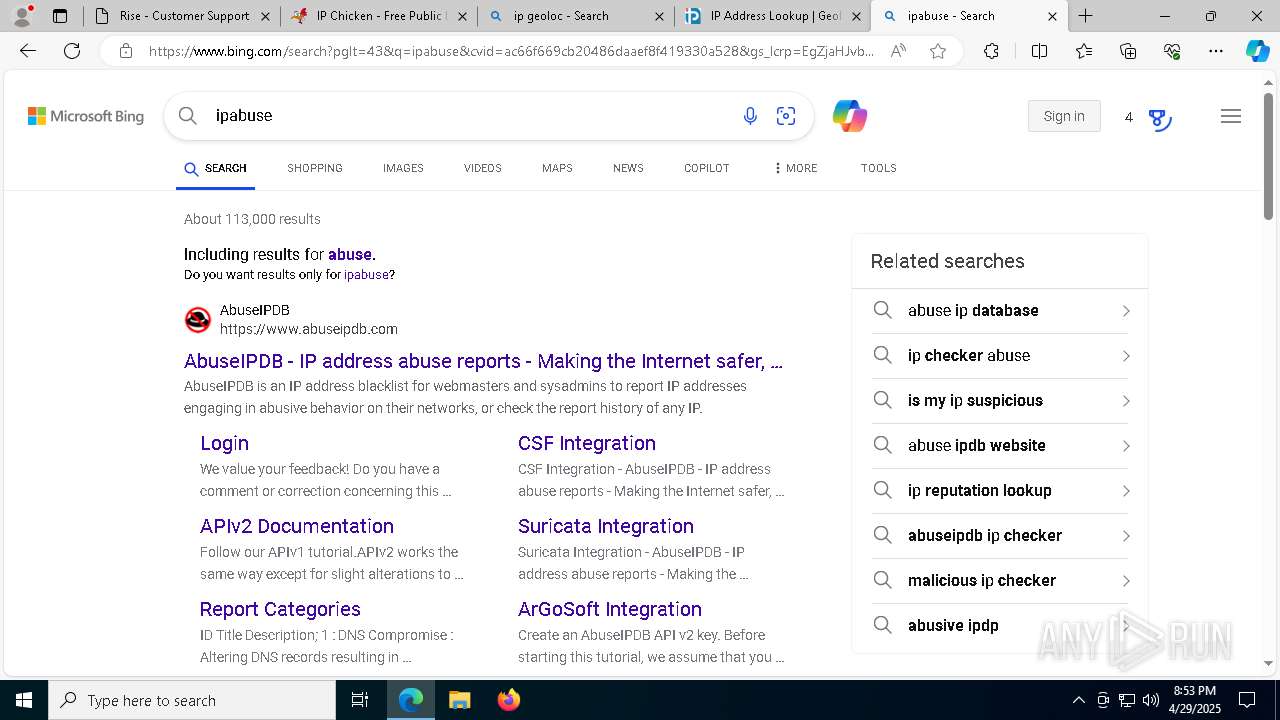
Task: Click the AbuseIPDB site favicon
Action: click(198, 320)
